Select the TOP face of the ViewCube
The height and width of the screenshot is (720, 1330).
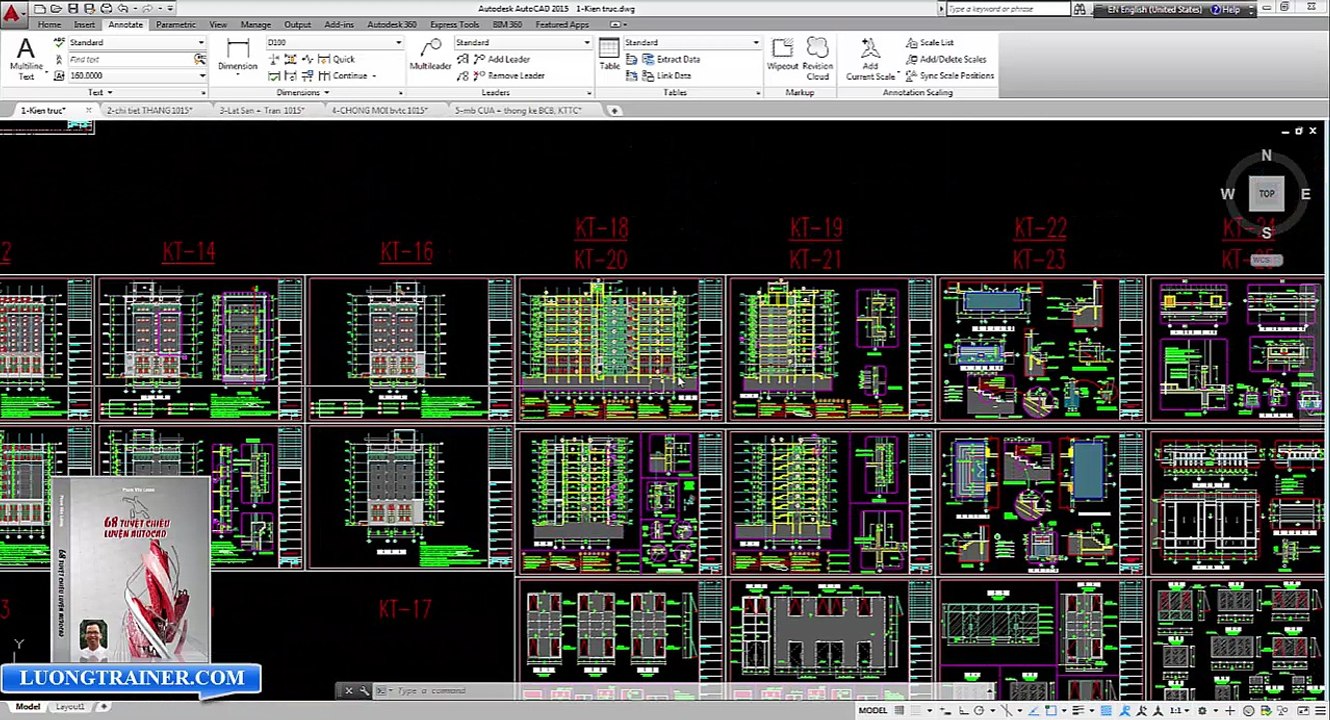(x=1266, y=194)
